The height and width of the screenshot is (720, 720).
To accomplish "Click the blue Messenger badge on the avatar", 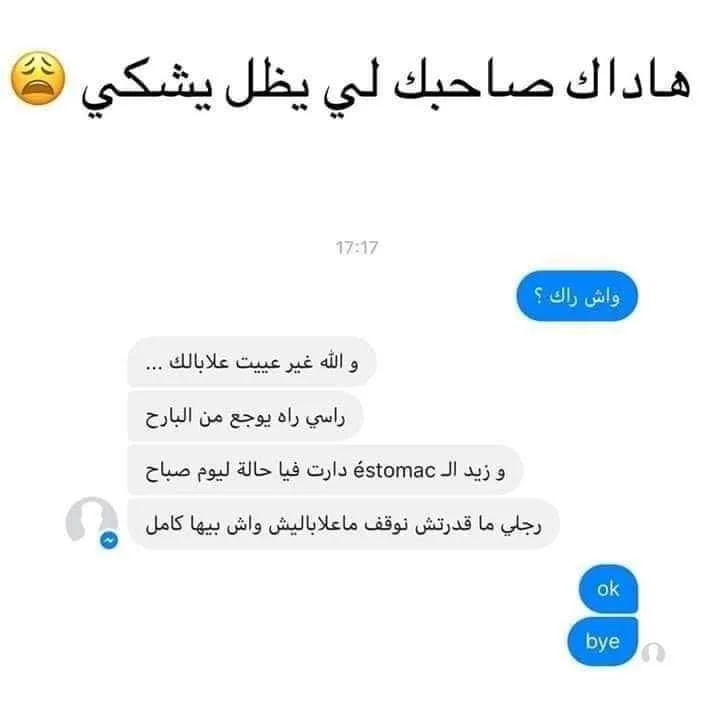I will 109,540.
